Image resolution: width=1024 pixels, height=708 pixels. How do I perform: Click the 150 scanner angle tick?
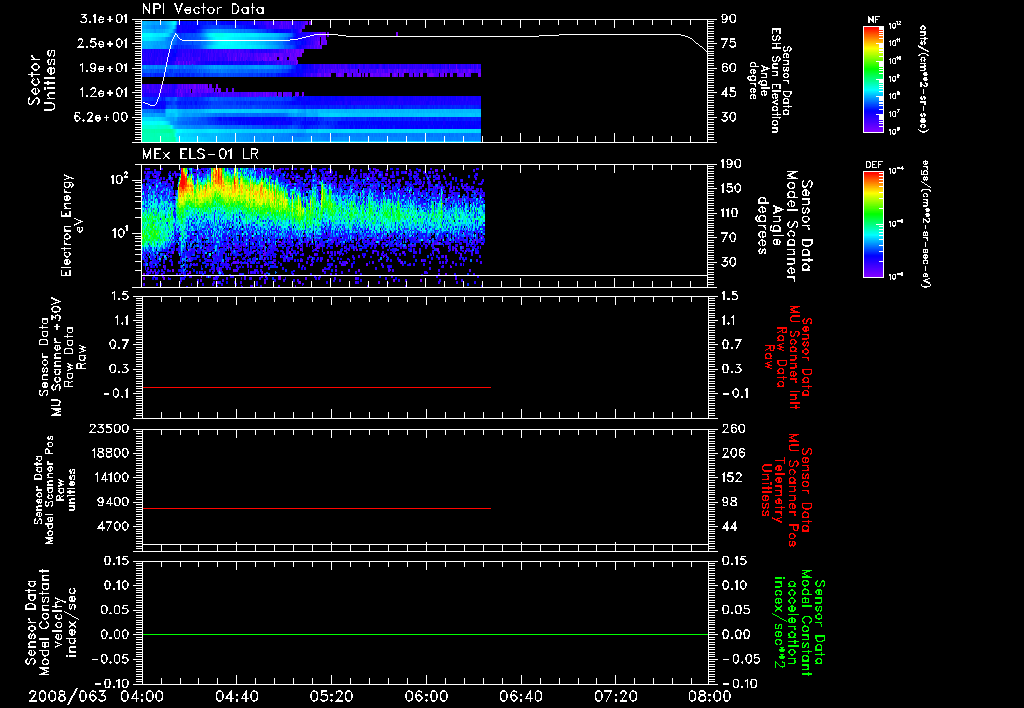click(731, 188)
